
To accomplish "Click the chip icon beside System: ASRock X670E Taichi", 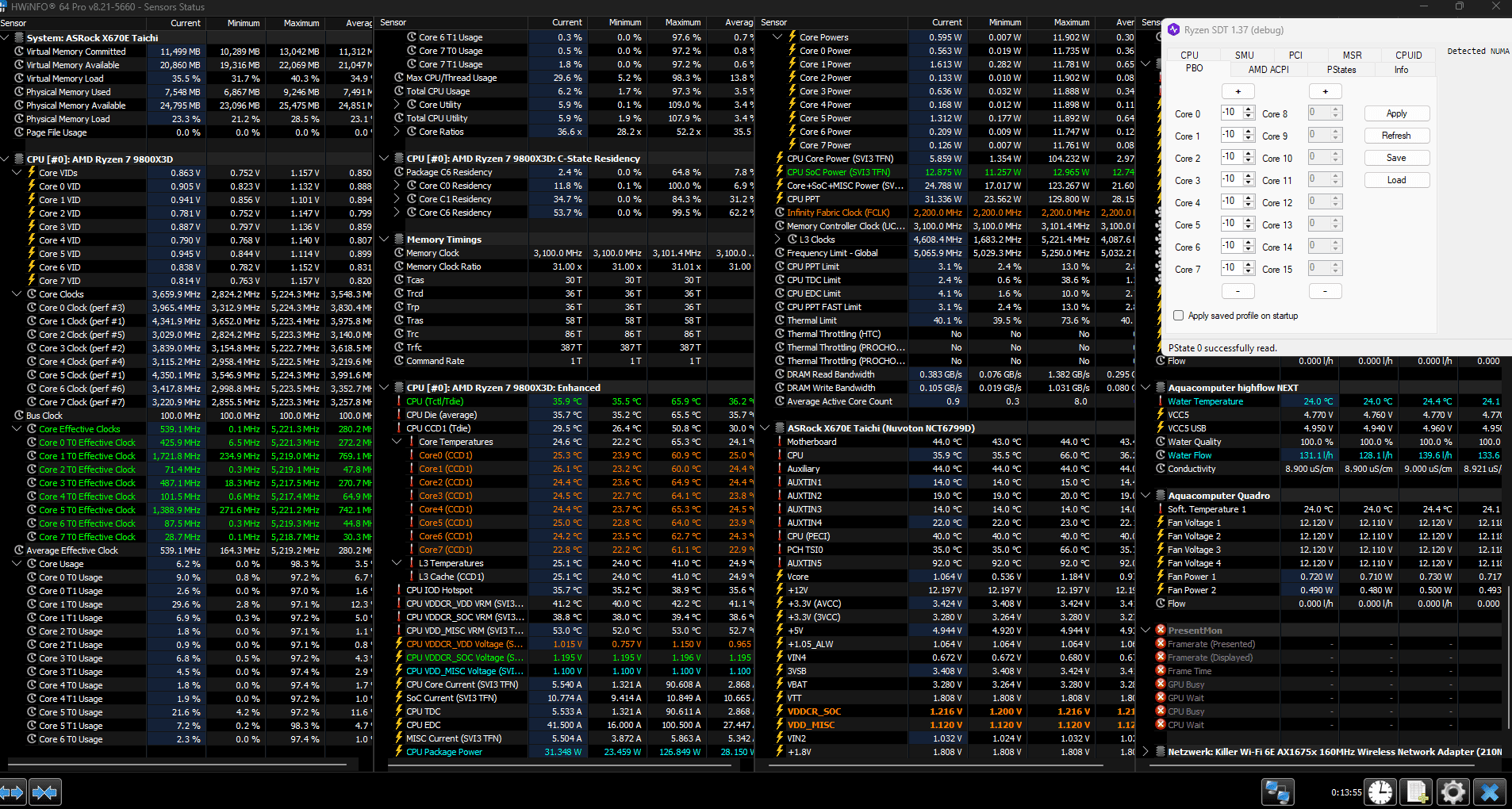I will pos(19,37).
